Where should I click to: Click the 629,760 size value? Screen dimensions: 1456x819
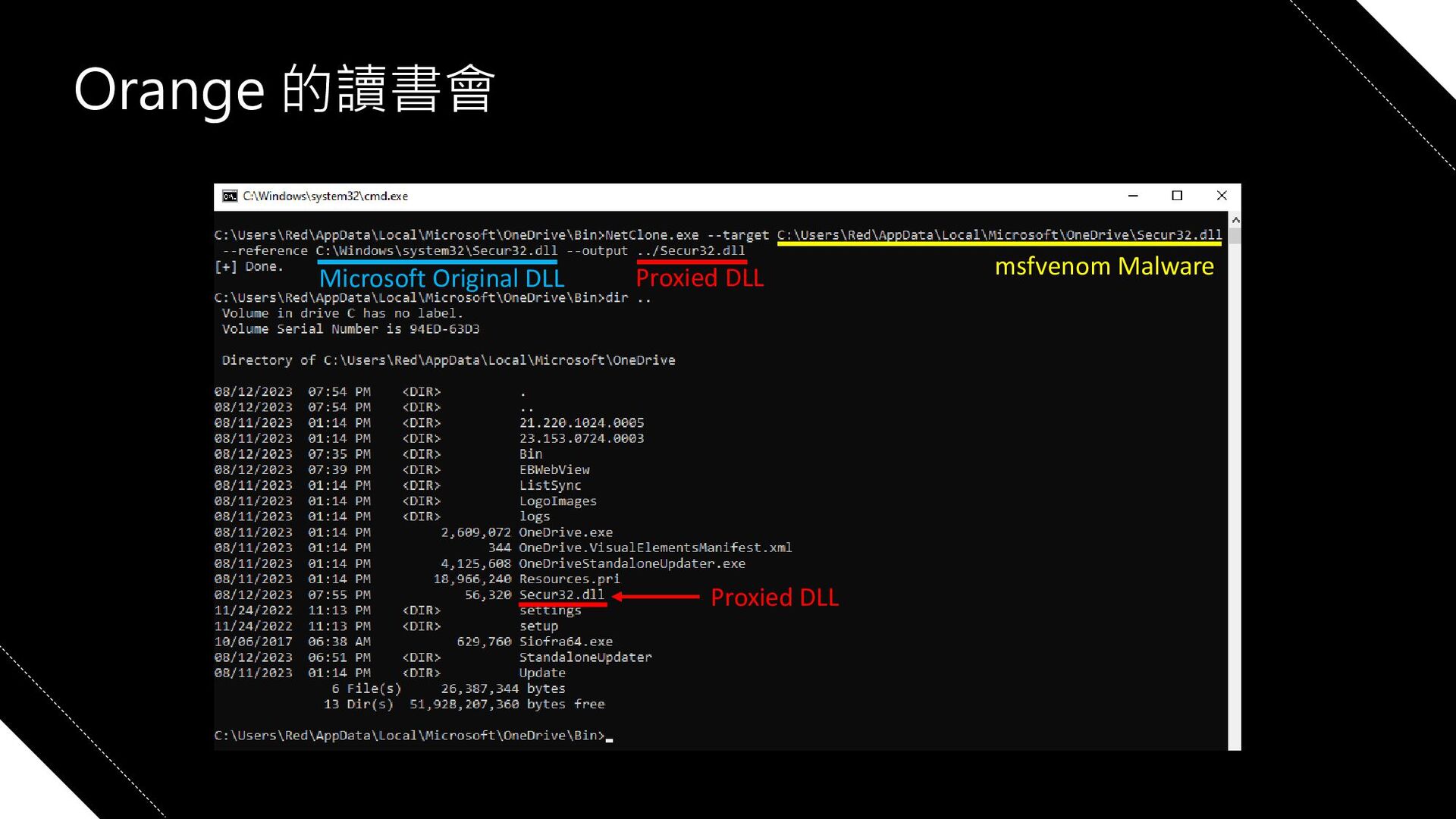click(484, 642)
